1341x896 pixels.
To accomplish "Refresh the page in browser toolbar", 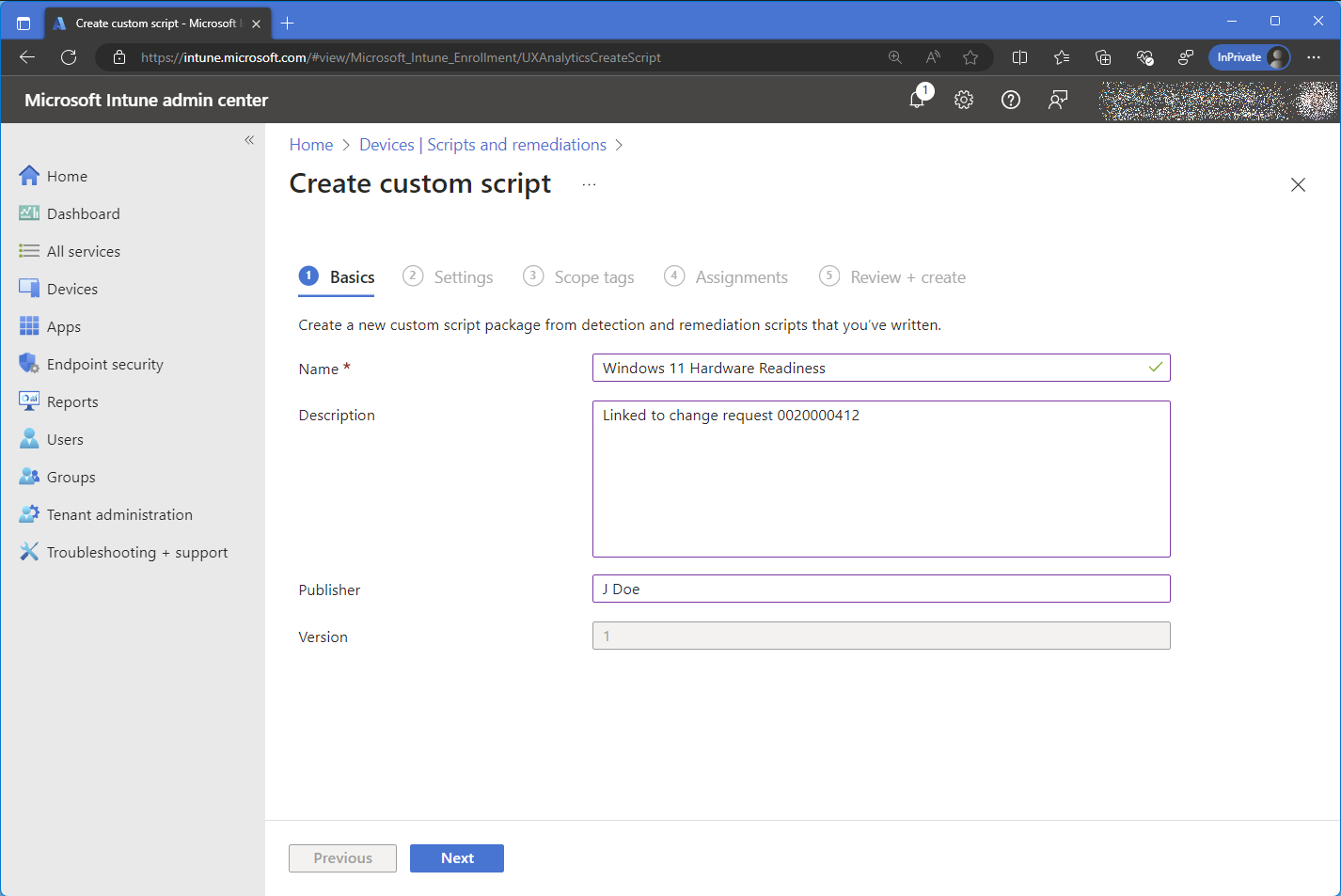I will point(69,57).
